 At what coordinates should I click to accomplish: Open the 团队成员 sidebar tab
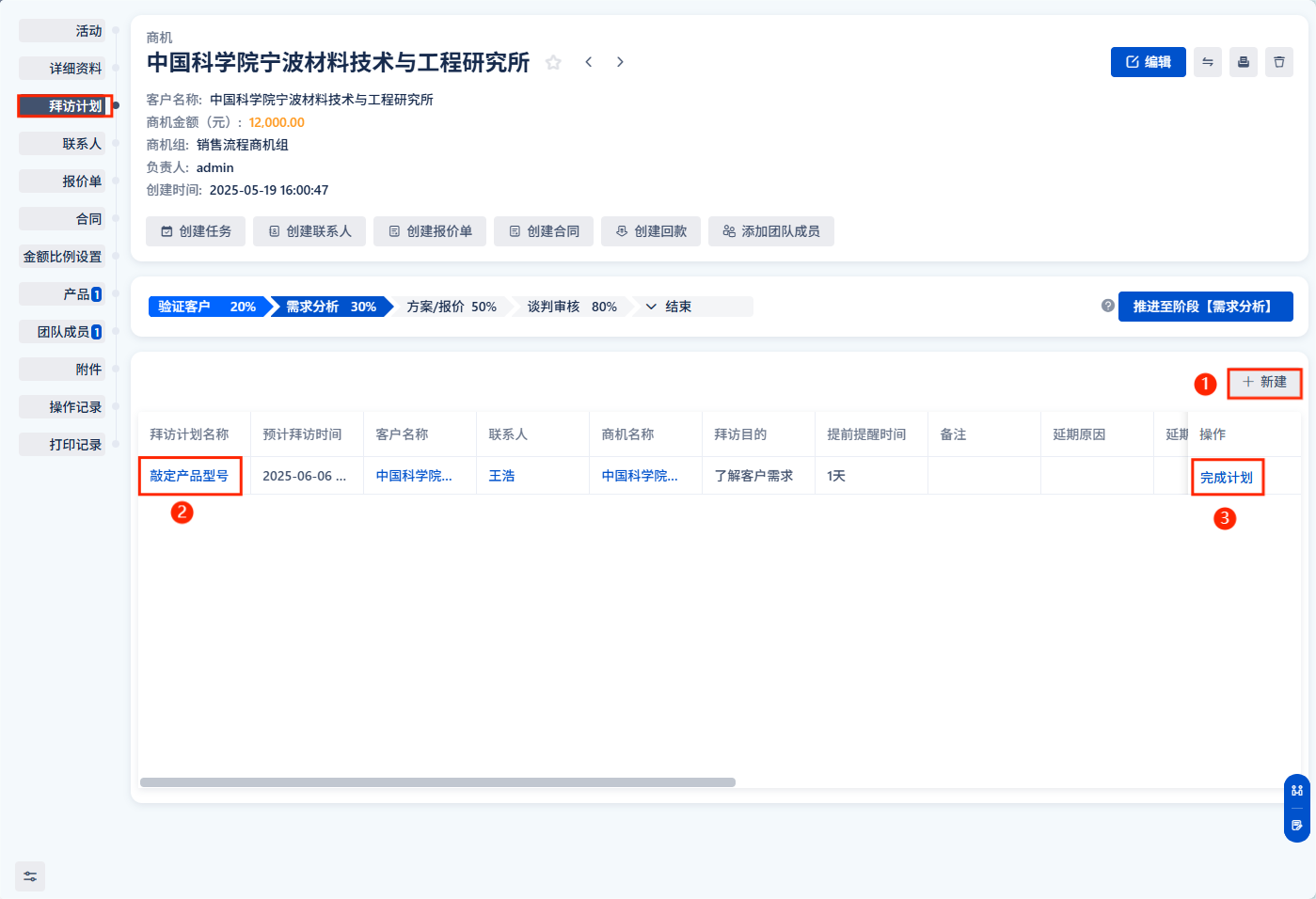(62, 332)
